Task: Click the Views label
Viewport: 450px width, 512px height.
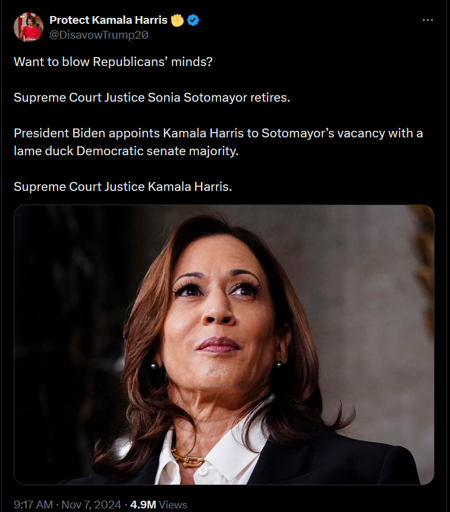Action: [x=173, y=504]
